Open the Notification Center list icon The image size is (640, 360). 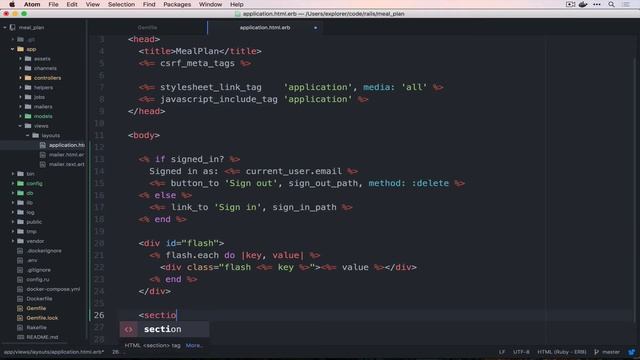[x=626, y=4]
